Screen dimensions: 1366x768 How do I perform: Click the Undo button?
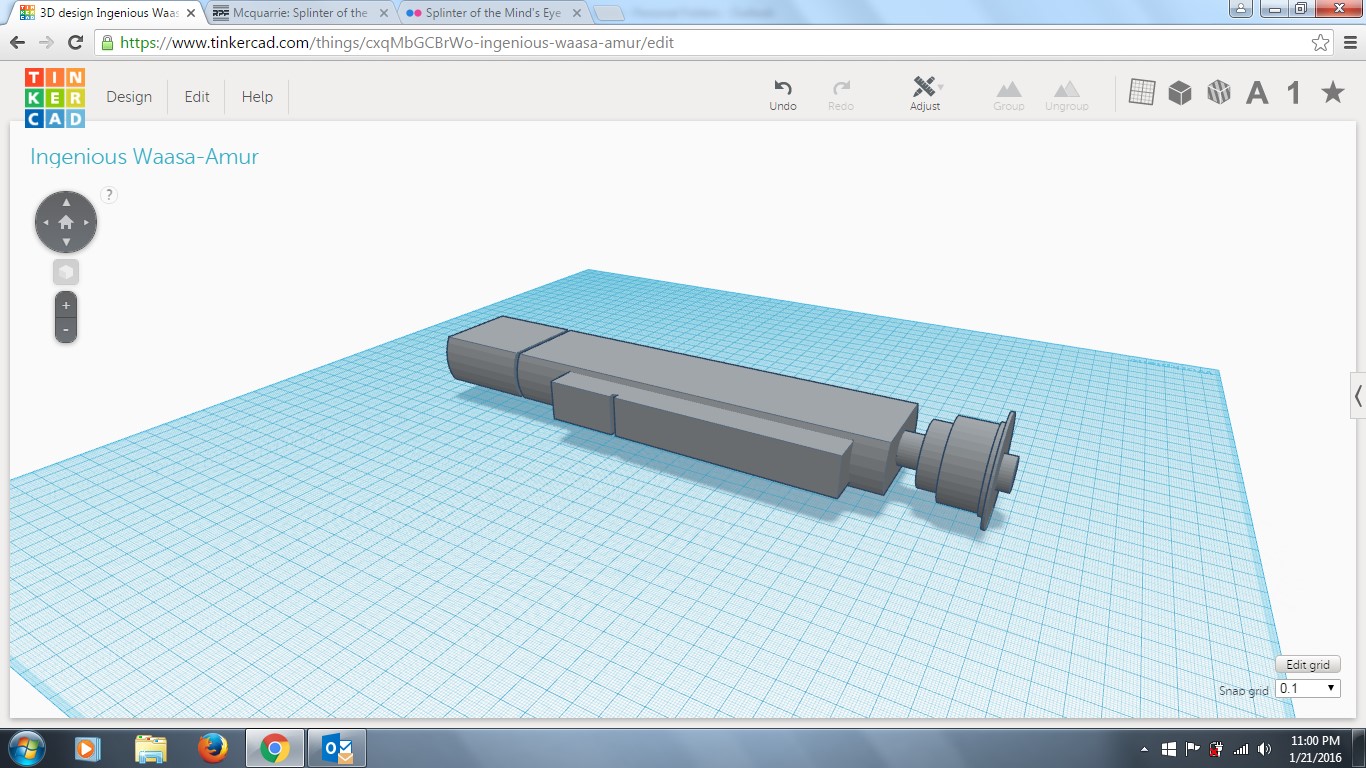(783, 95)
